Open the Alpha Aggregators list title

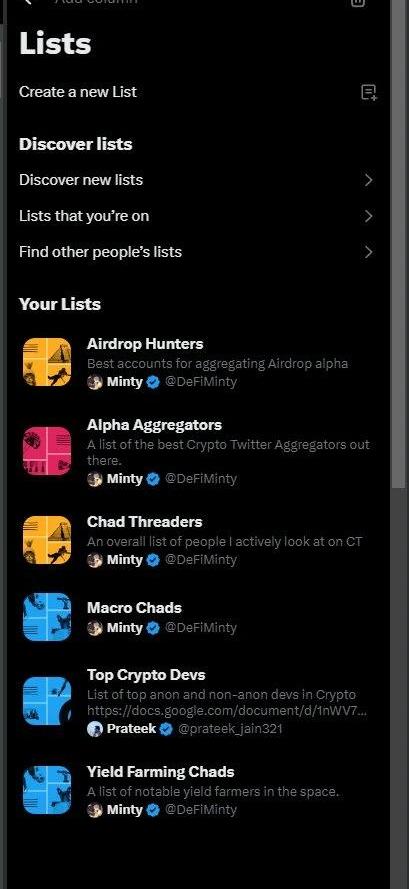click(x=154, y=425)
